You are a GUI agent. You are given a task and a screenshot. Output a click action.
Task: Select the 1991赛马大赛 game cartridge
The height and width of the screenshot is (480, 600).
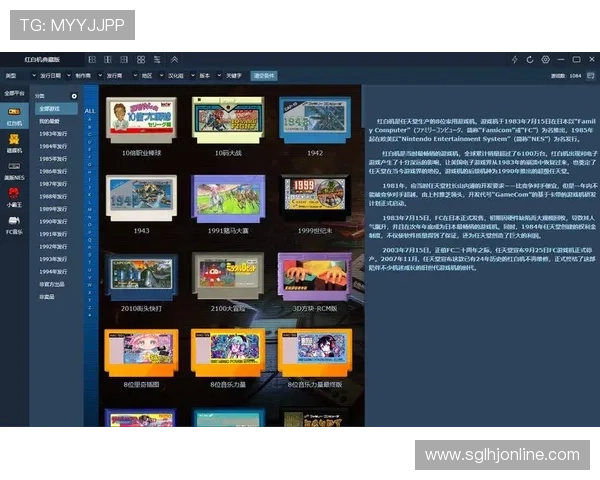[x=228, y=198]
